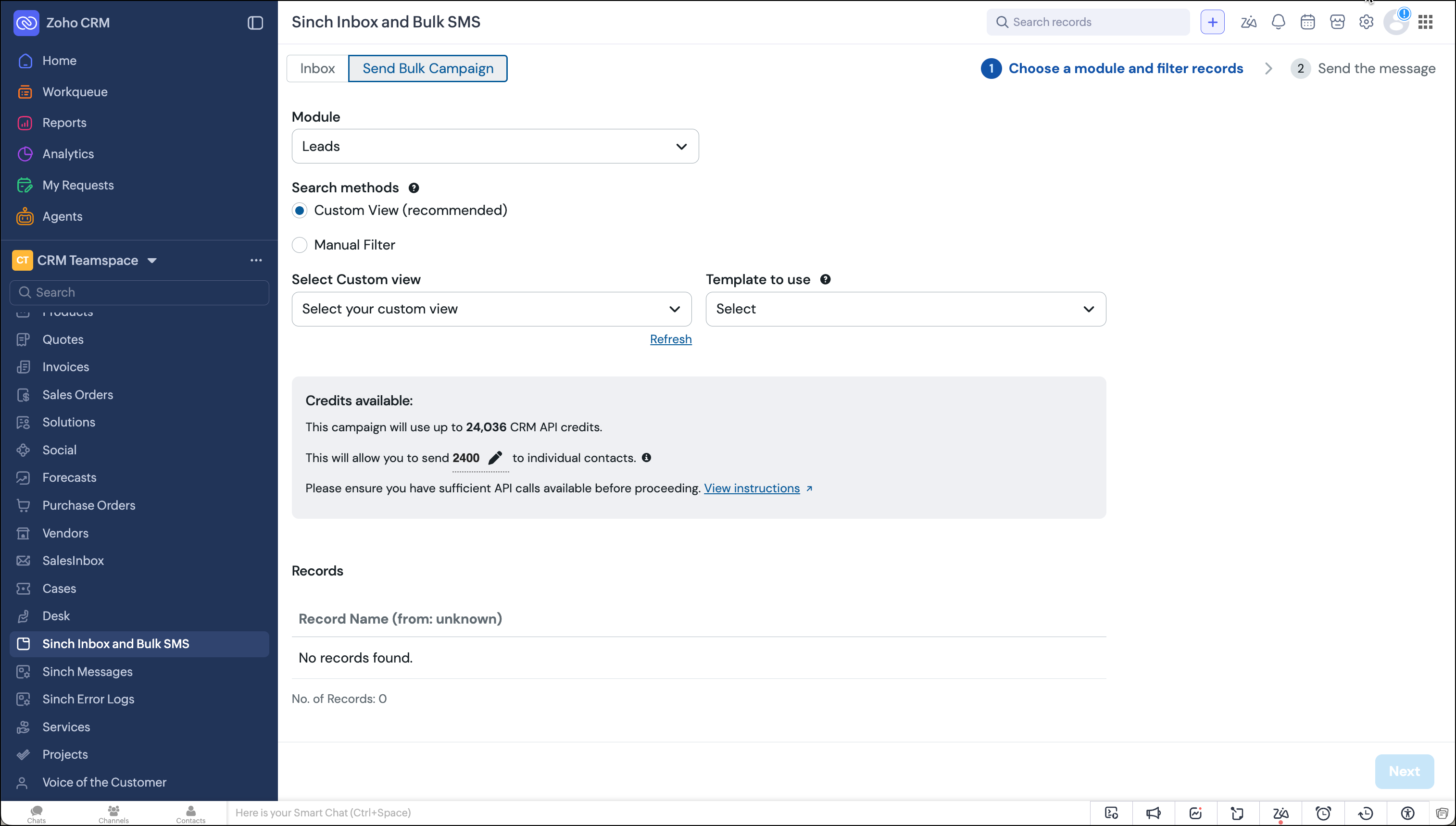The image size is (1456, 826).
Task: Click step 2 Send the message
Action: click(x=1363, y=69)
